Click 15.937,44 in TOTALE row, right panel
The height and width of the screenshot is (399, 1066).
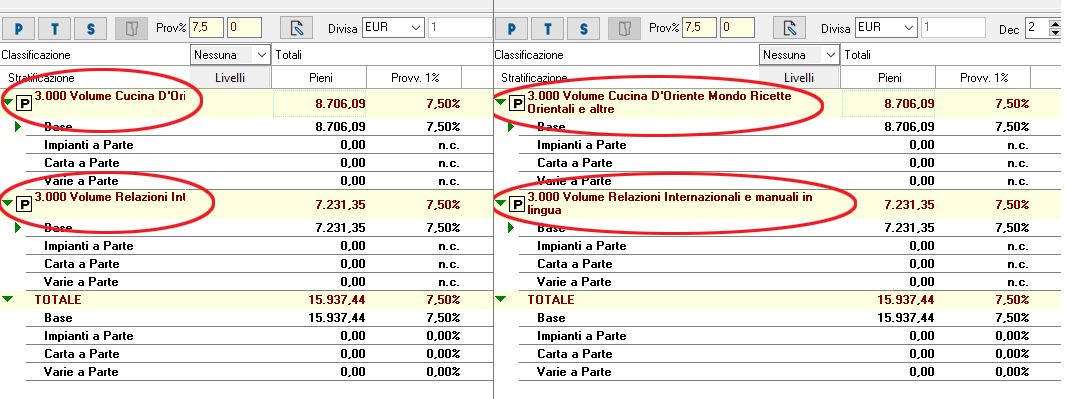click(x=906, y=300)
